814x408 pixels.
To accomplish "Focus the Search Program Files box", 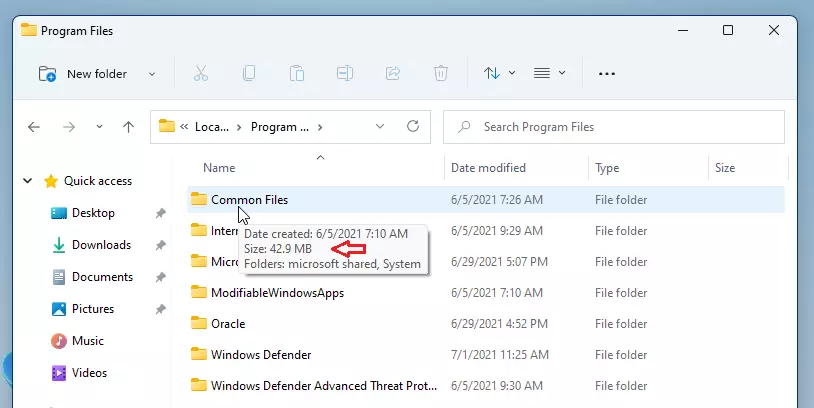I will pyautogui.click(x=614, y=127).
